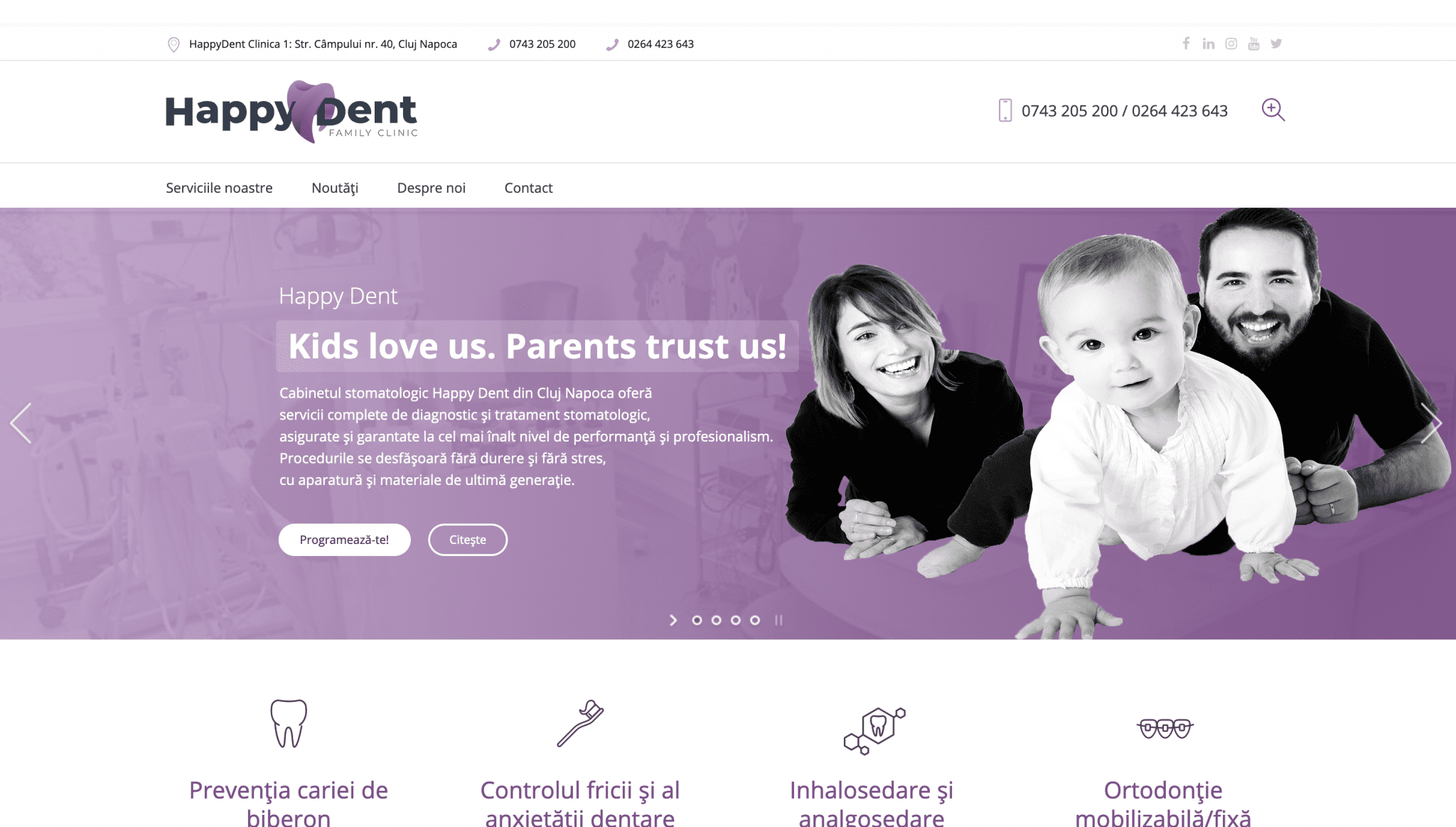1456x827 pixels.
Task: Go to previous slide with left arrow
Action: tap(21, 423)
